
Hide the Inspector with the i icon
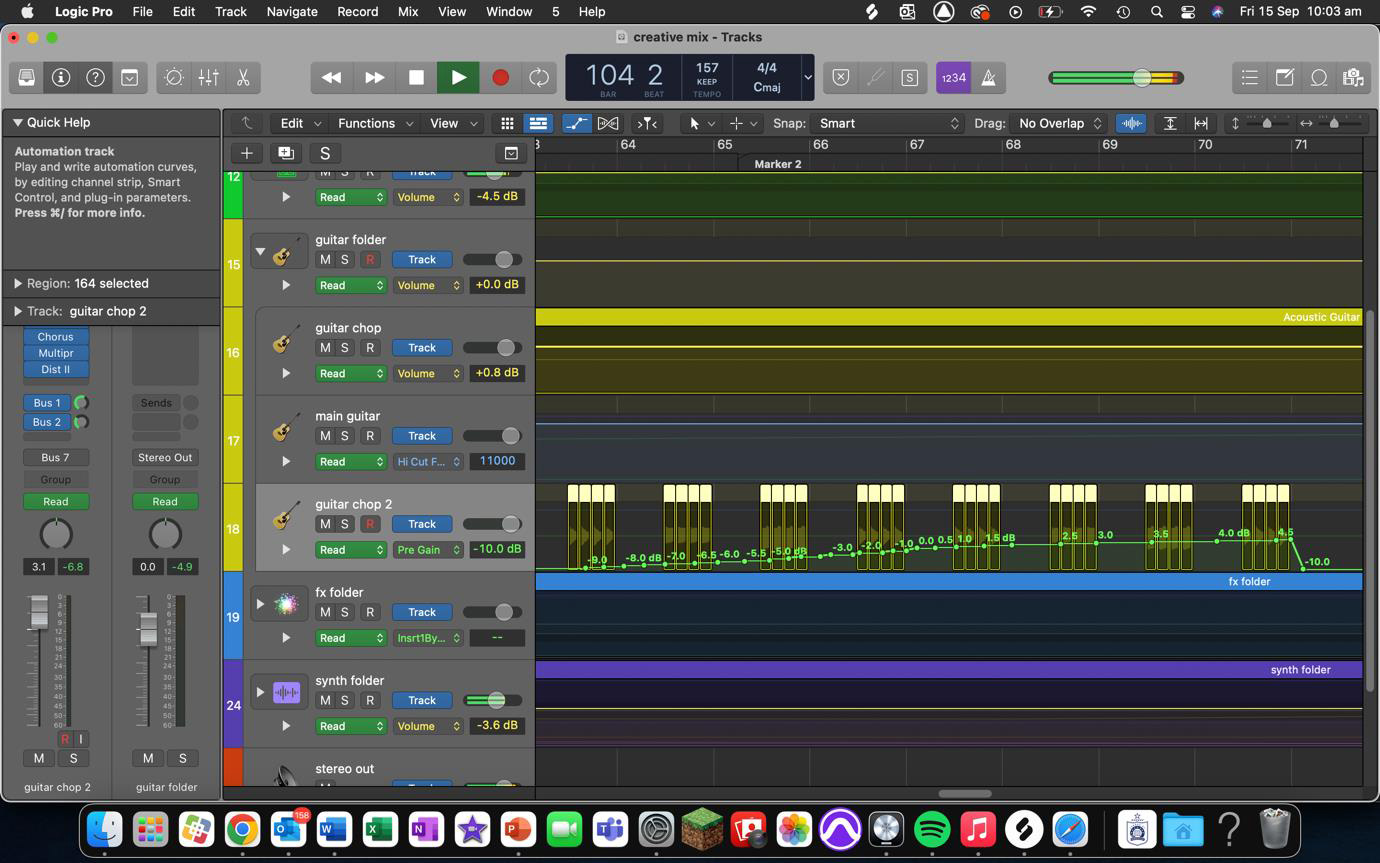click(x=60, y=77)
